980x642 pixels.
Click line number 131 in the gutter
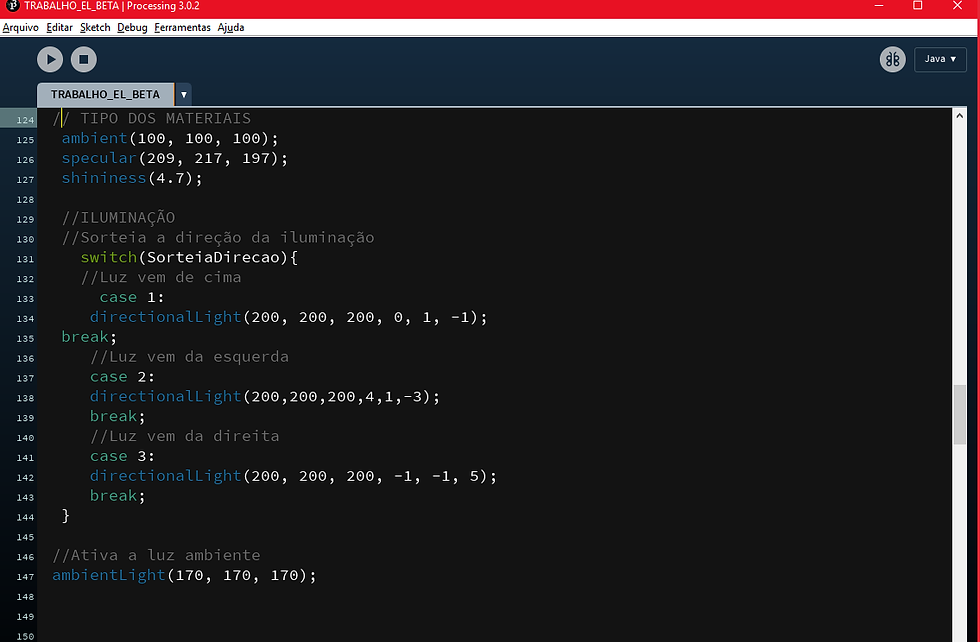click(26, 259)
